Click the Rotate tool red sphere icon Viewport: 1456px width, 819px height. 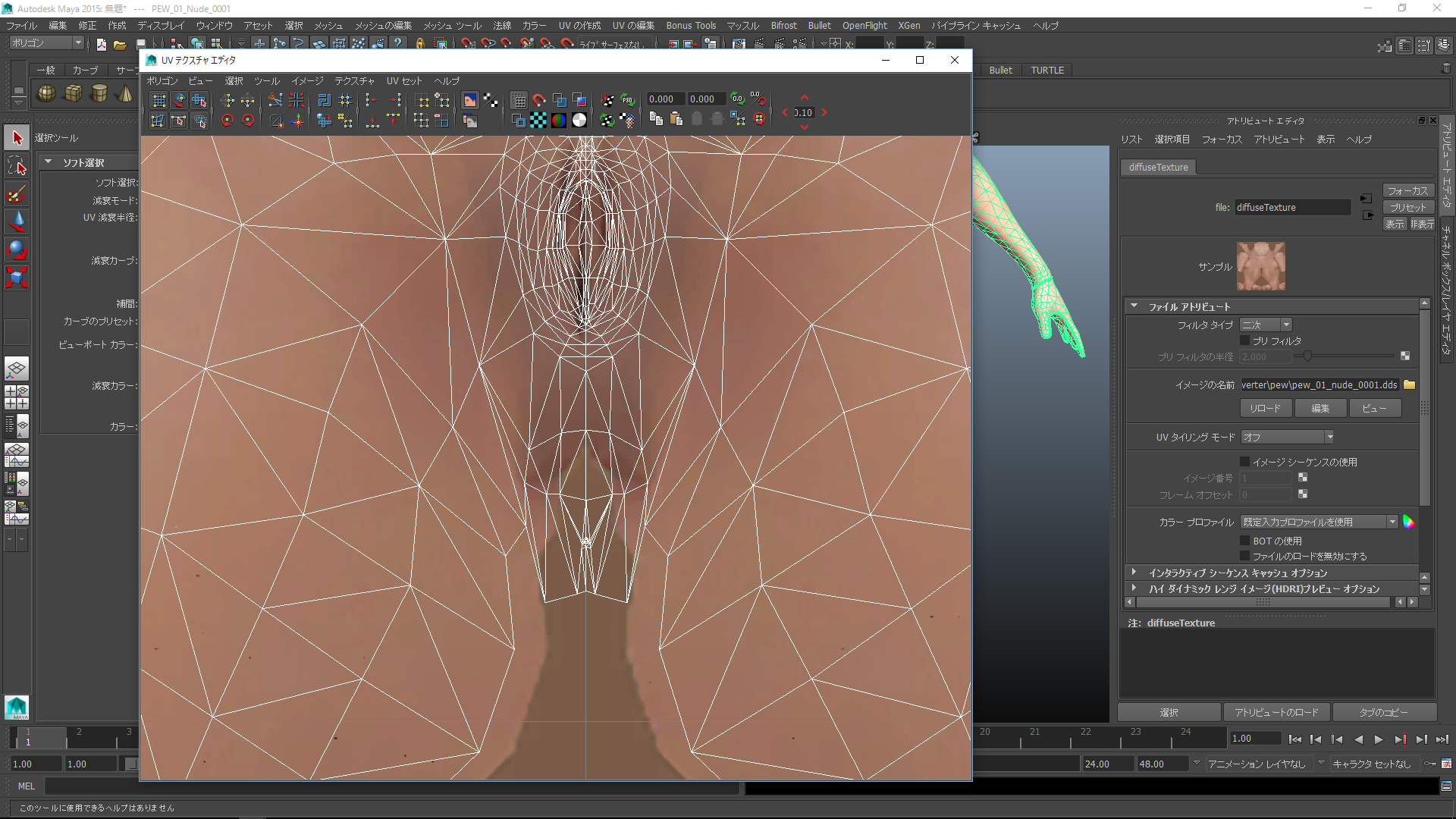(17, 249)
